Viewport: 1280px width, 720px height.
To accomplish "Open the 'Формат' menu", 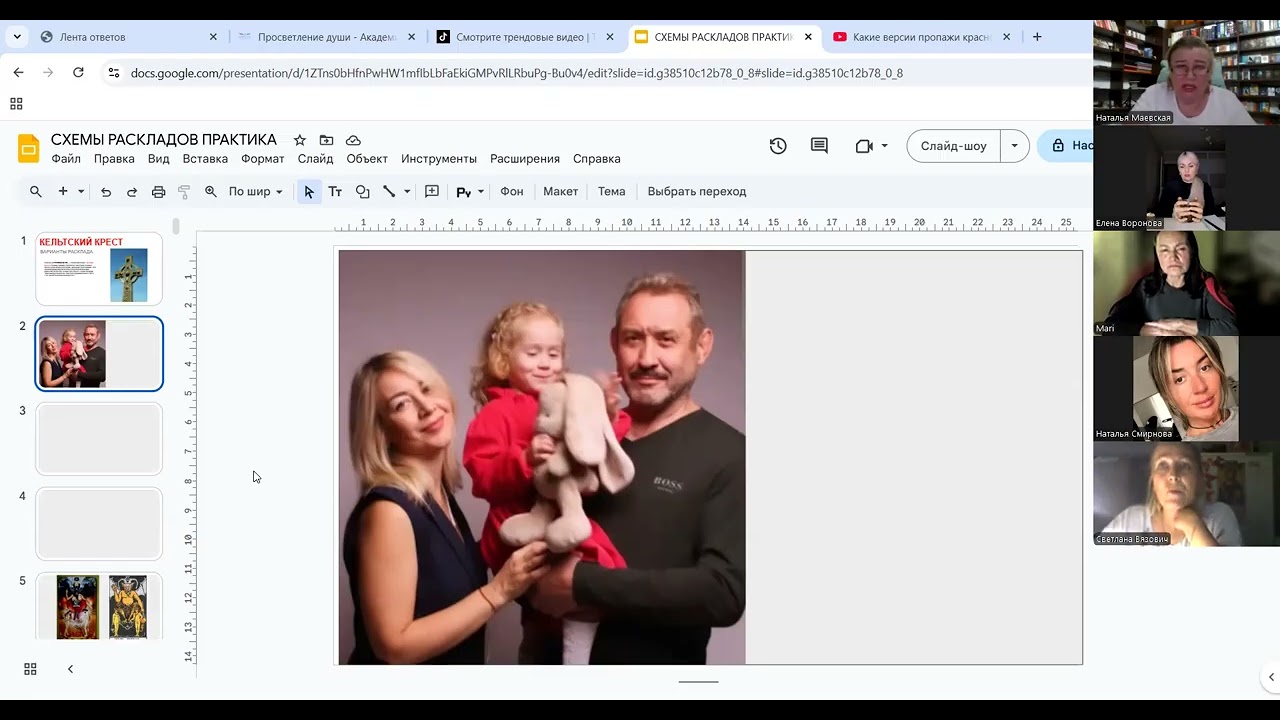I will (x=263, y=159).
